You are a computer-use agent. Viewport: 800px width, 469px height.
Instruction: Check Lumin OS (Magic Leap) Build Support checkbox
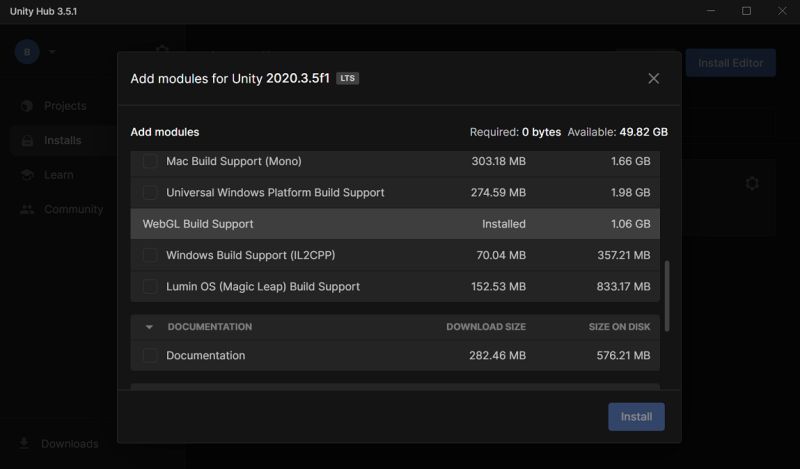[149, 286]
